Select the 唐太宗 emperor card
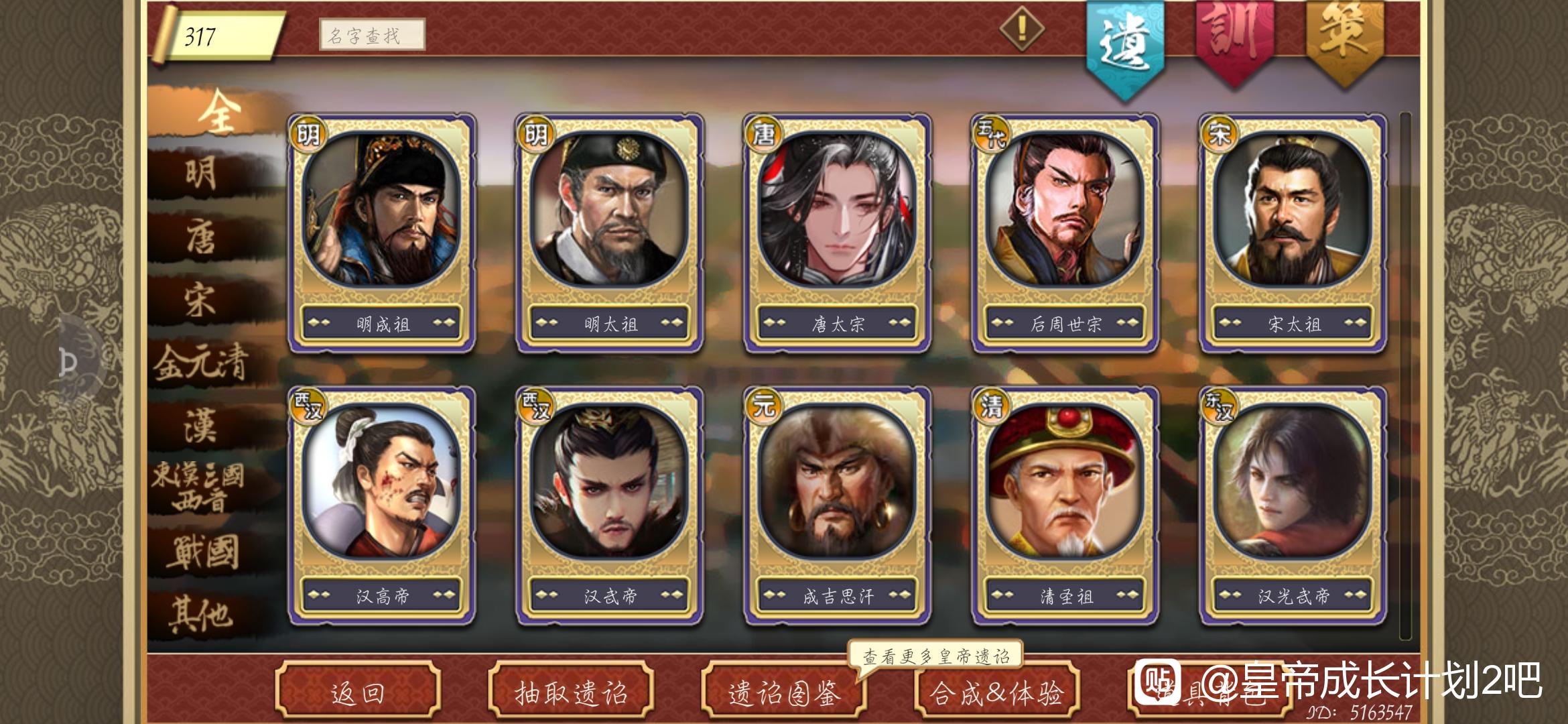 [x=838, y=233]
